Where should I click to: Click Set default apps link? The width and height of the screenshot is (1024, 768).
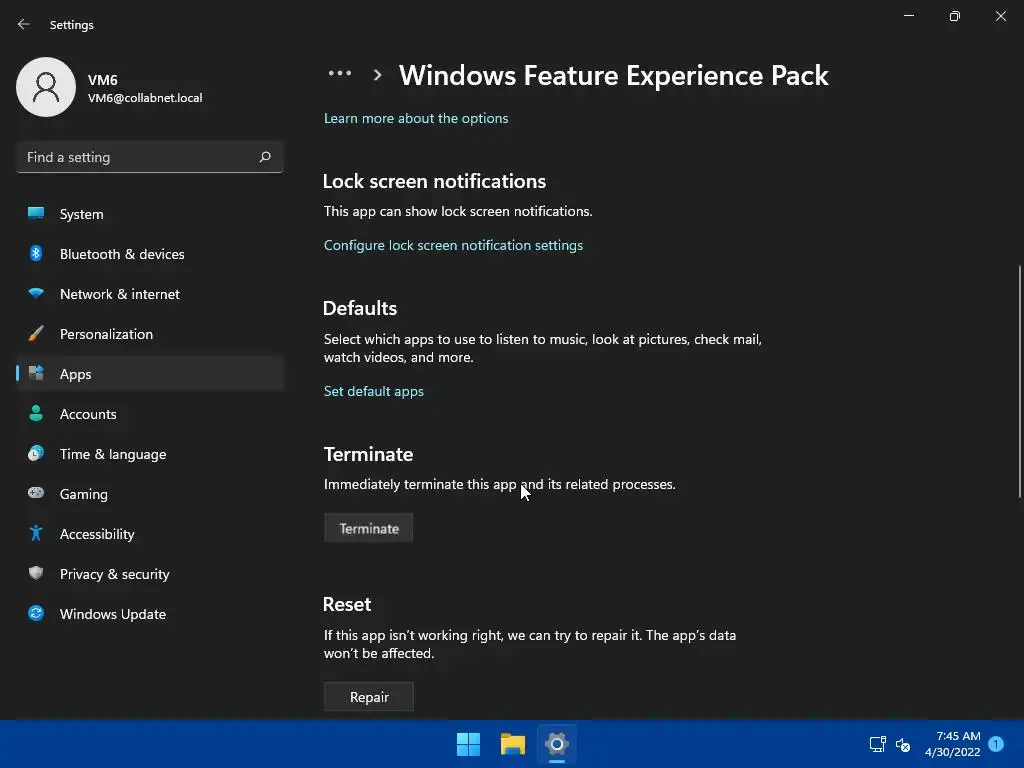(x=374, y=391)
